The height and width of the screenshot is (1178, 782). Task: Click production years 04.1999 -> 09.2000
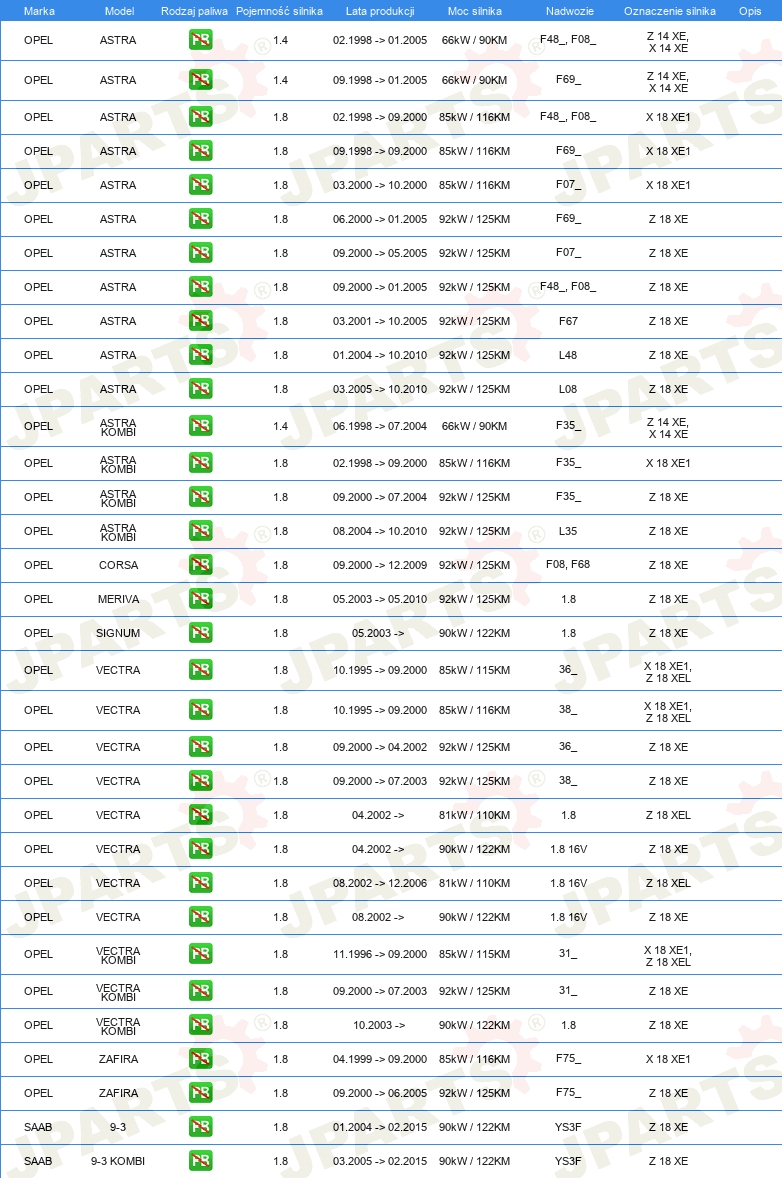[x=380, y=1059]
